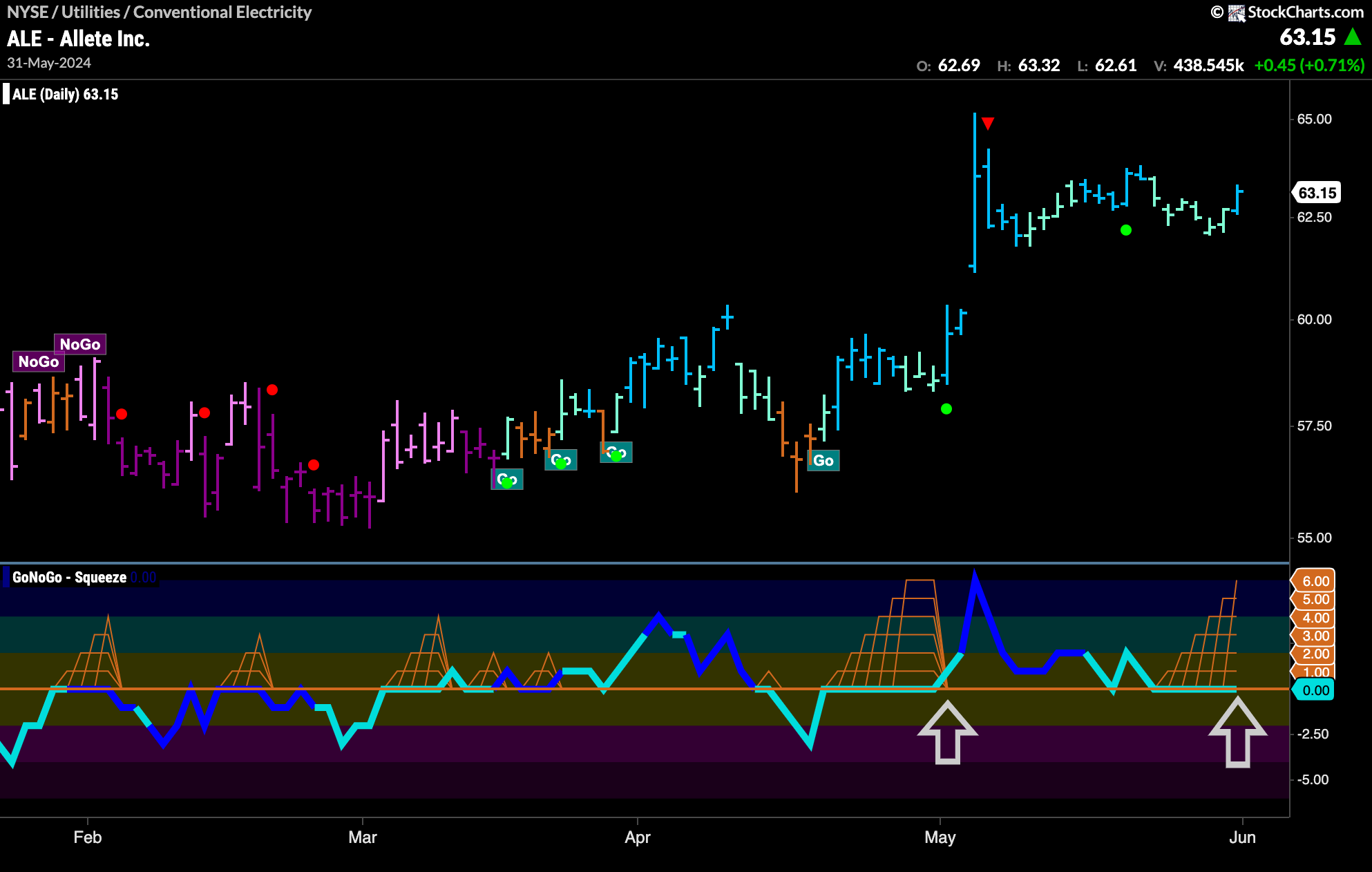The width and height of the screenshot is (1372, 872).
Task: Click the lowest red dot near late February
Action: 314,465
